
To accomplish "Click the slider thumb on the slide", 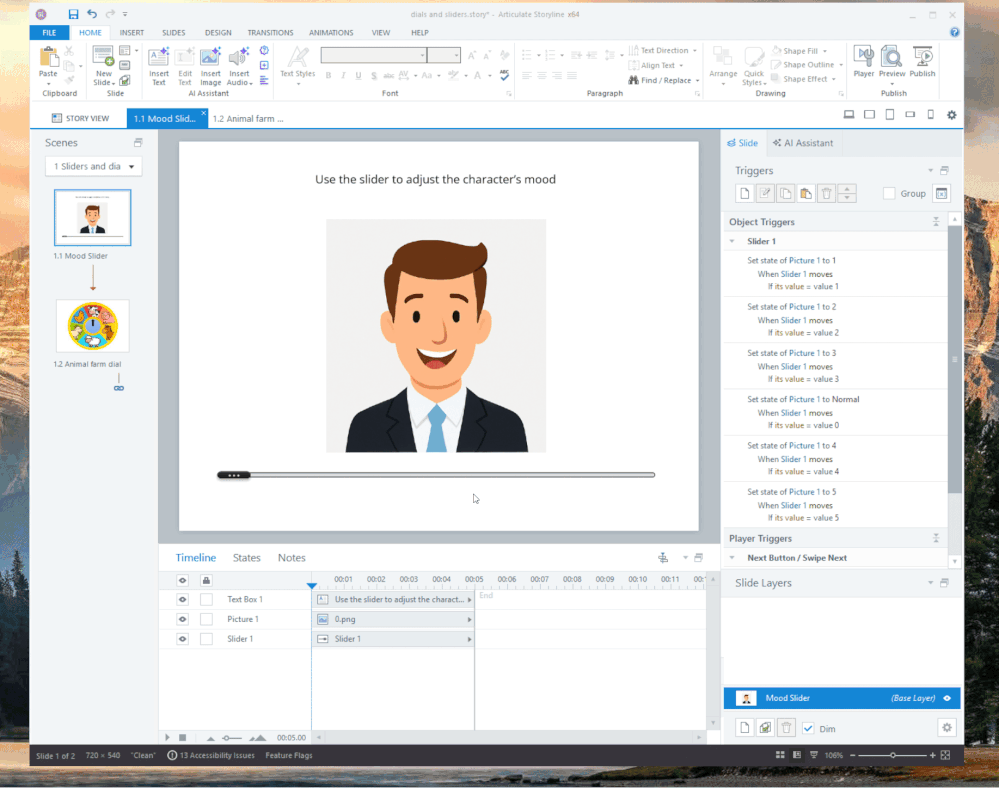I will click(233, 475).
